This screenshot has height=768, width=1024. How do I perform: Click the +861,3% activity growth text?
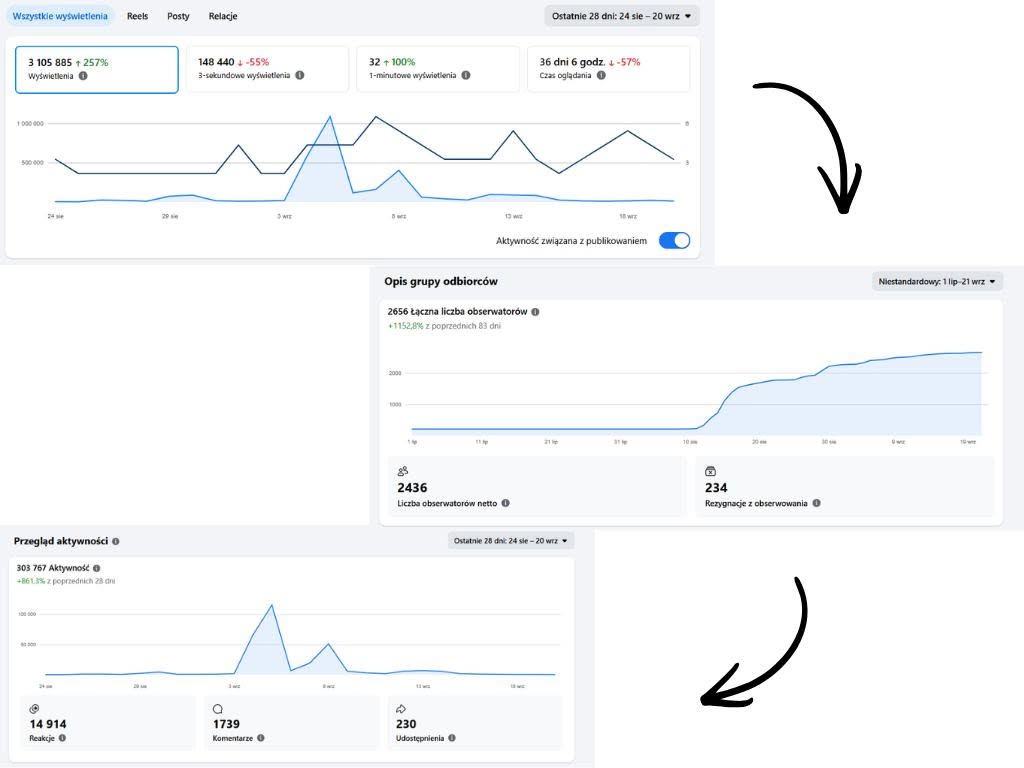(x=31, y=581)
